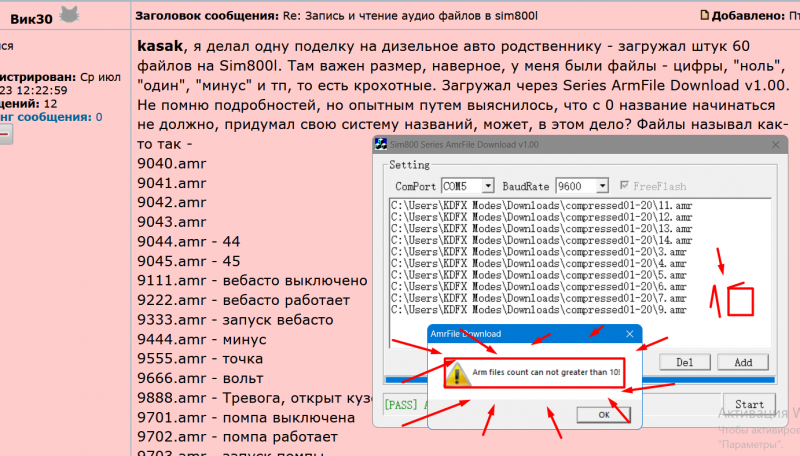Select the 14.amr file in list
The image size is (800, 456).
(540, 241)
